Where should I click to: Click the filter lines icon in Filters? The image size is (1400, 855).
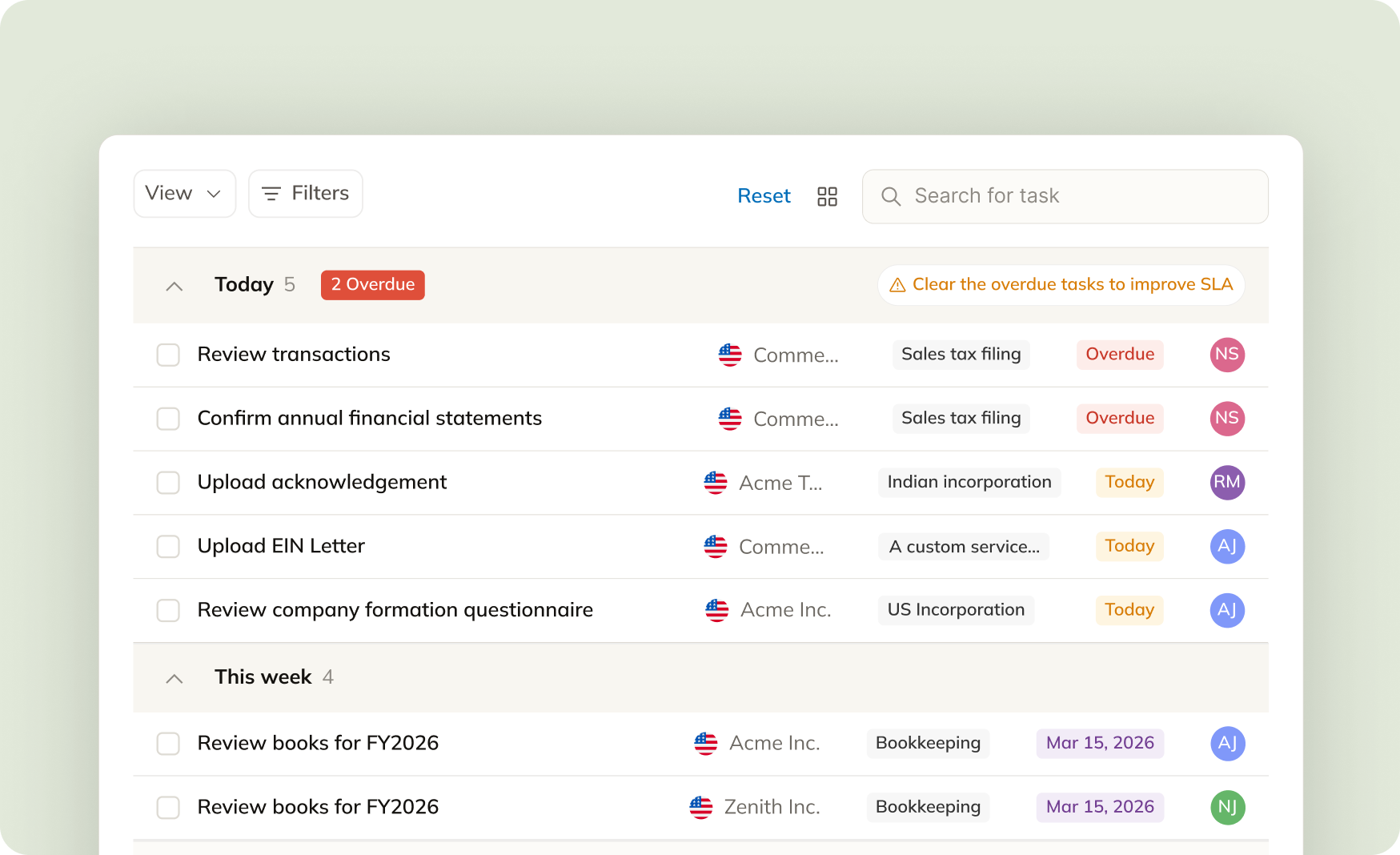click(x=271, y=194)
